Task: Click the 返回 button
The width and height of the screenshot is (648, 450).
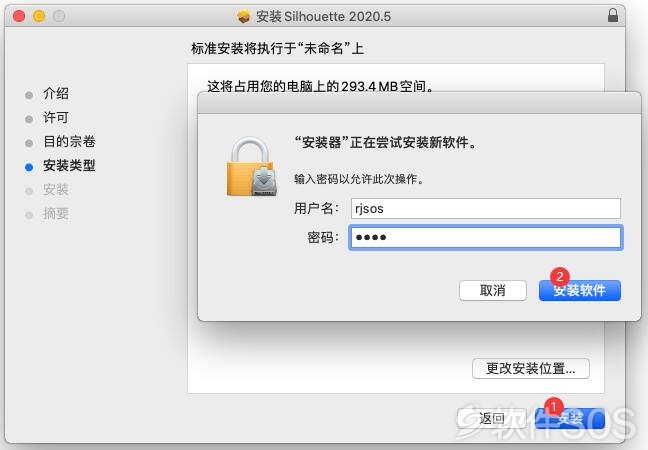Action: [491, 419]
